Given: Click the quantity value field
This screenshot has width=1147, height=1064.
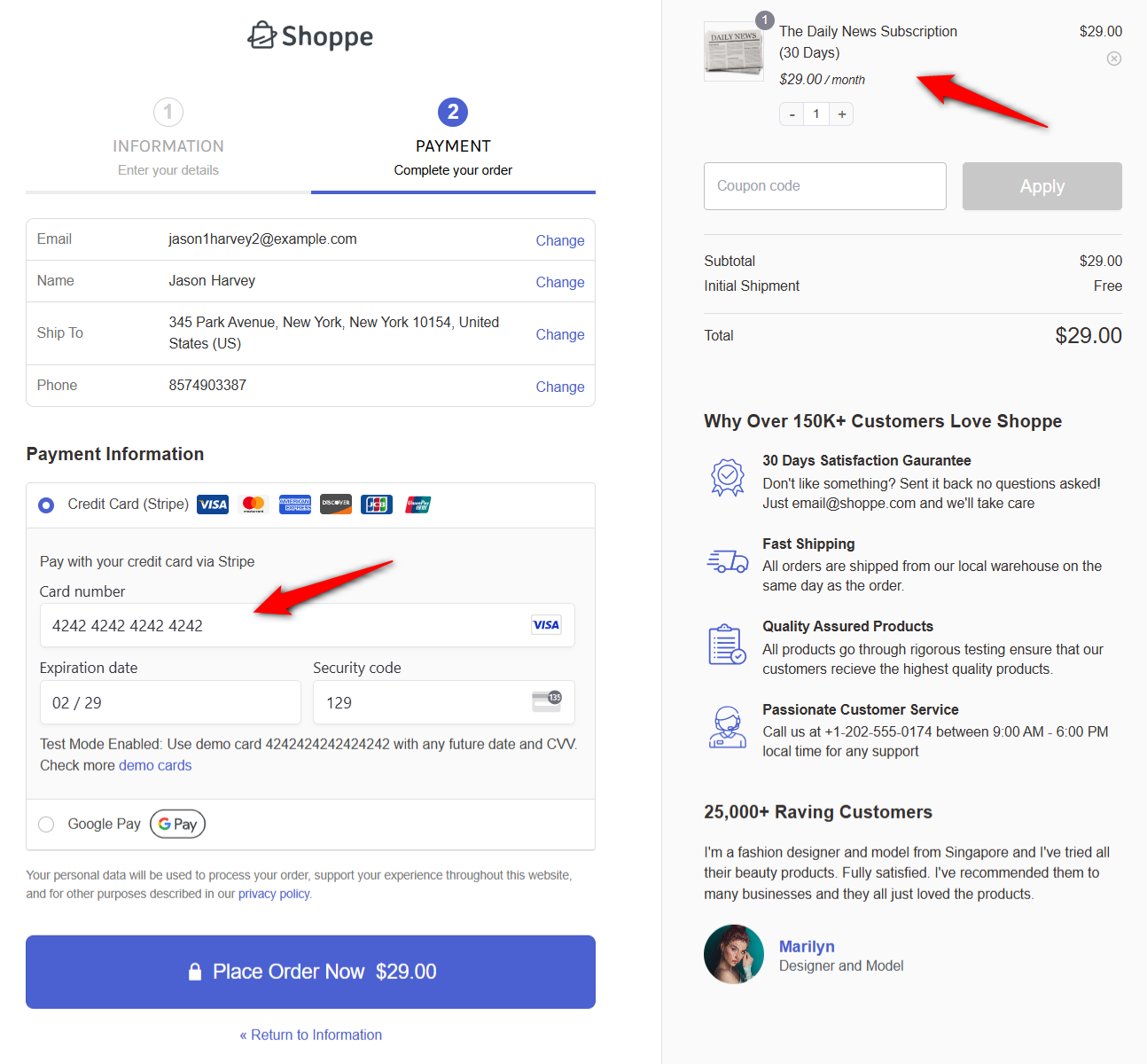Looking at the screenshot, I should [x=816, y=114].
